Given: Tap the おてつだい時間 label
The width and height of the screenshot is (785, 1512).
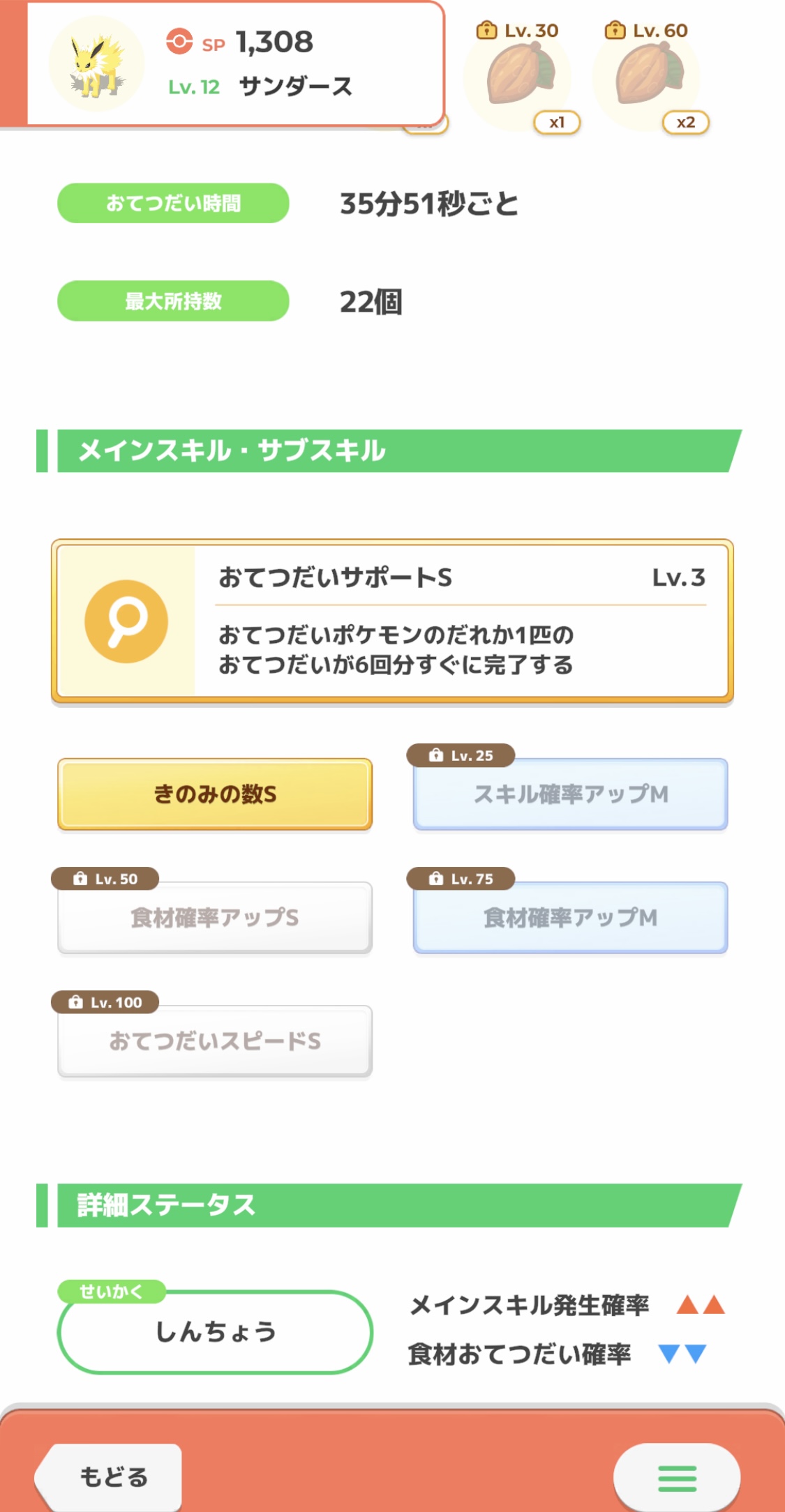Looking at the screenshot, I should (173, 203).
